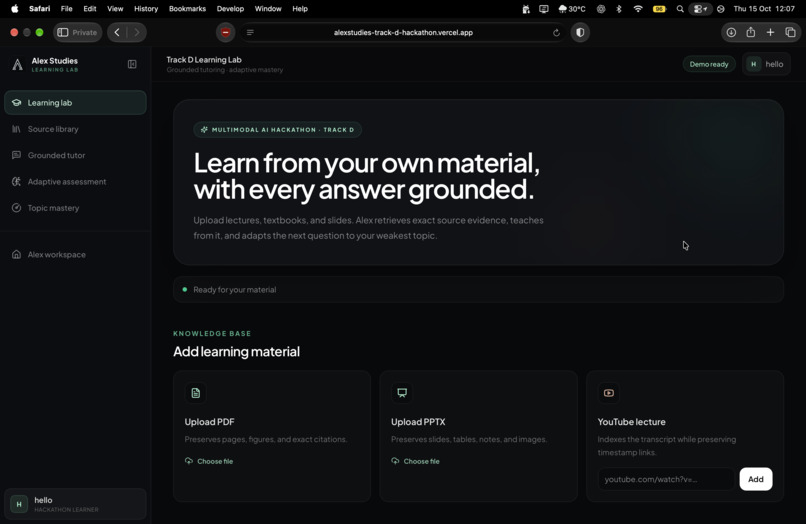Image resolution: width=806 pixels, height=524 pixels.
Task: Click the Alex Studies logo icon
Action: (17, 64)
